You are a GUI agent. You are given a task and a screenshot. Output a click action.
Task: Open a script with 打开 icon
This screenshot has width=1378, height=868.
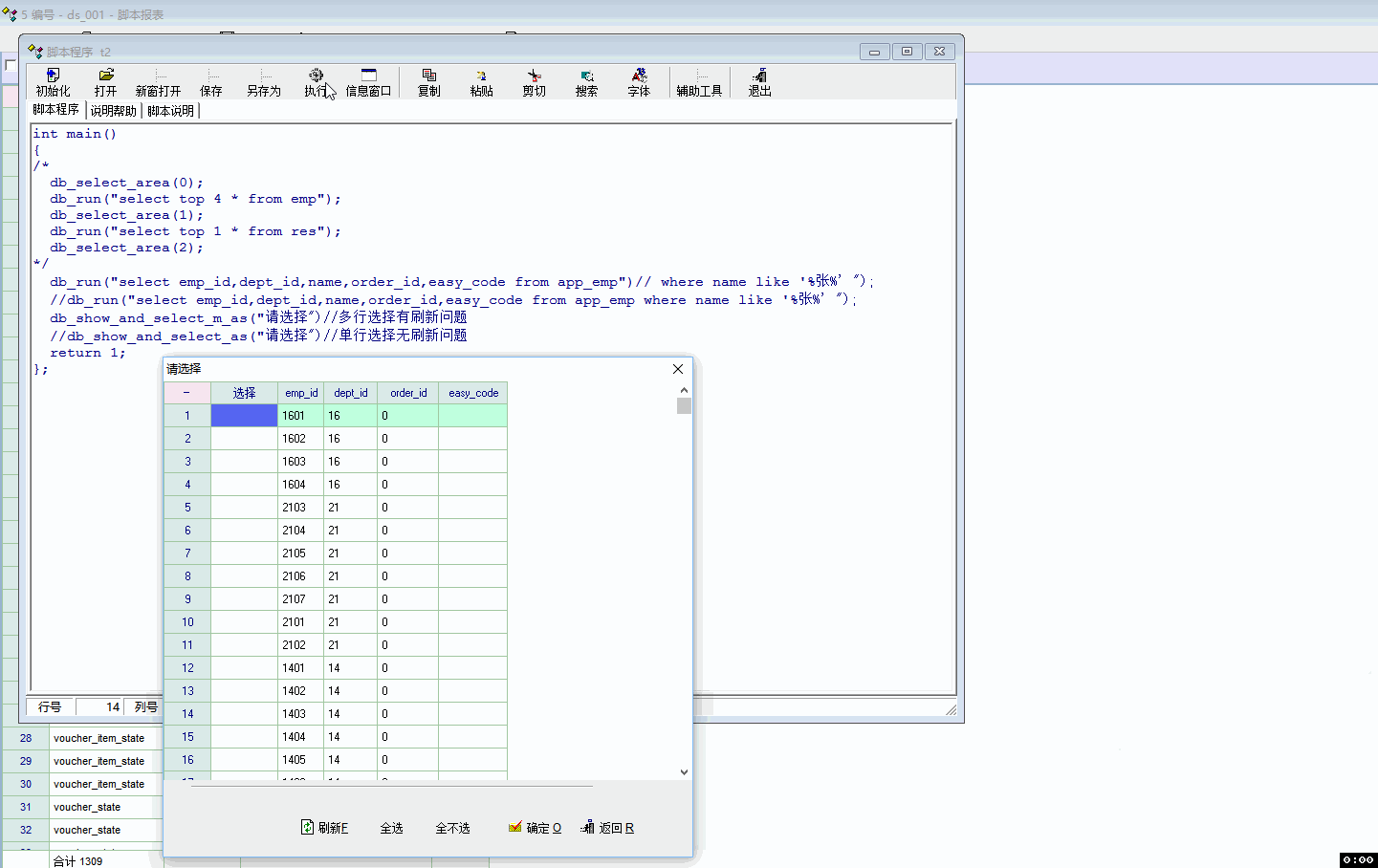[x=105, y=82]
